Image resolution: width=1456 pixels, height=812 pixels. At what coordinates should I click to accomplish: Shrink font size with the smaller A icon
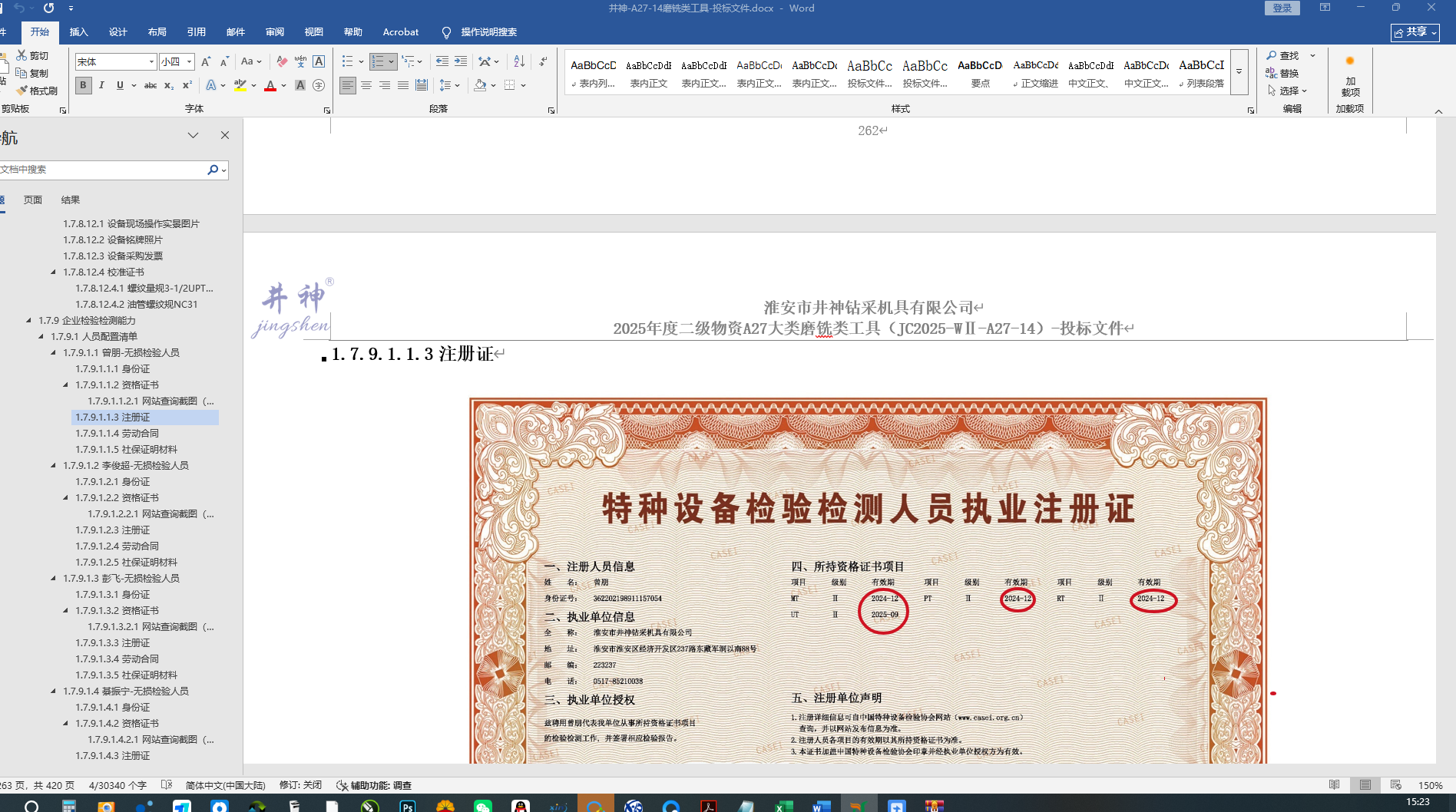coord(224,61)
